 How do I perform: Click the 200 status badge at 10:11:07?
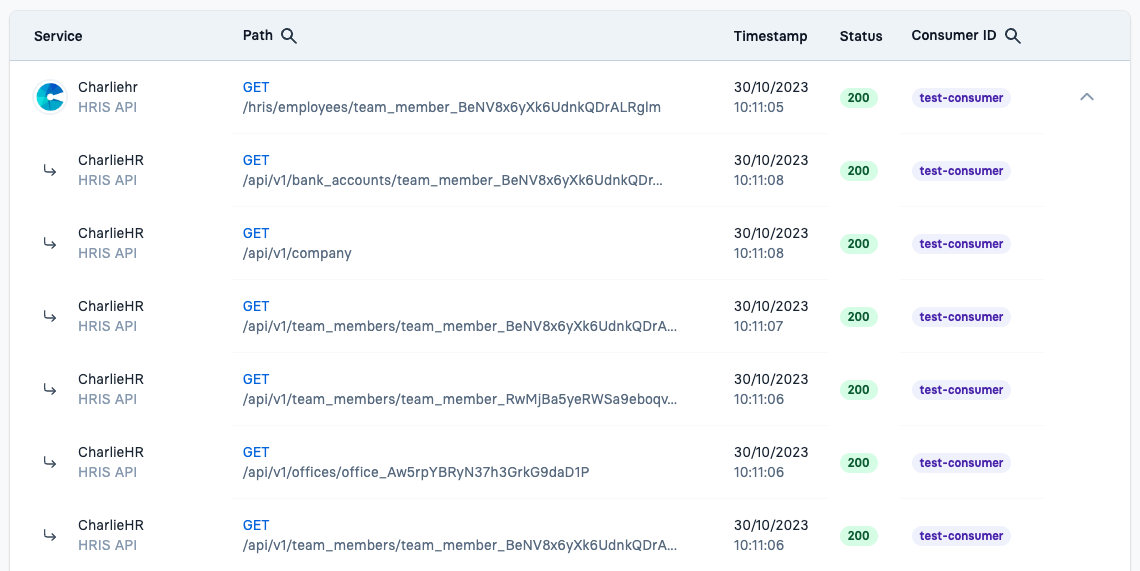pos(859,316)
